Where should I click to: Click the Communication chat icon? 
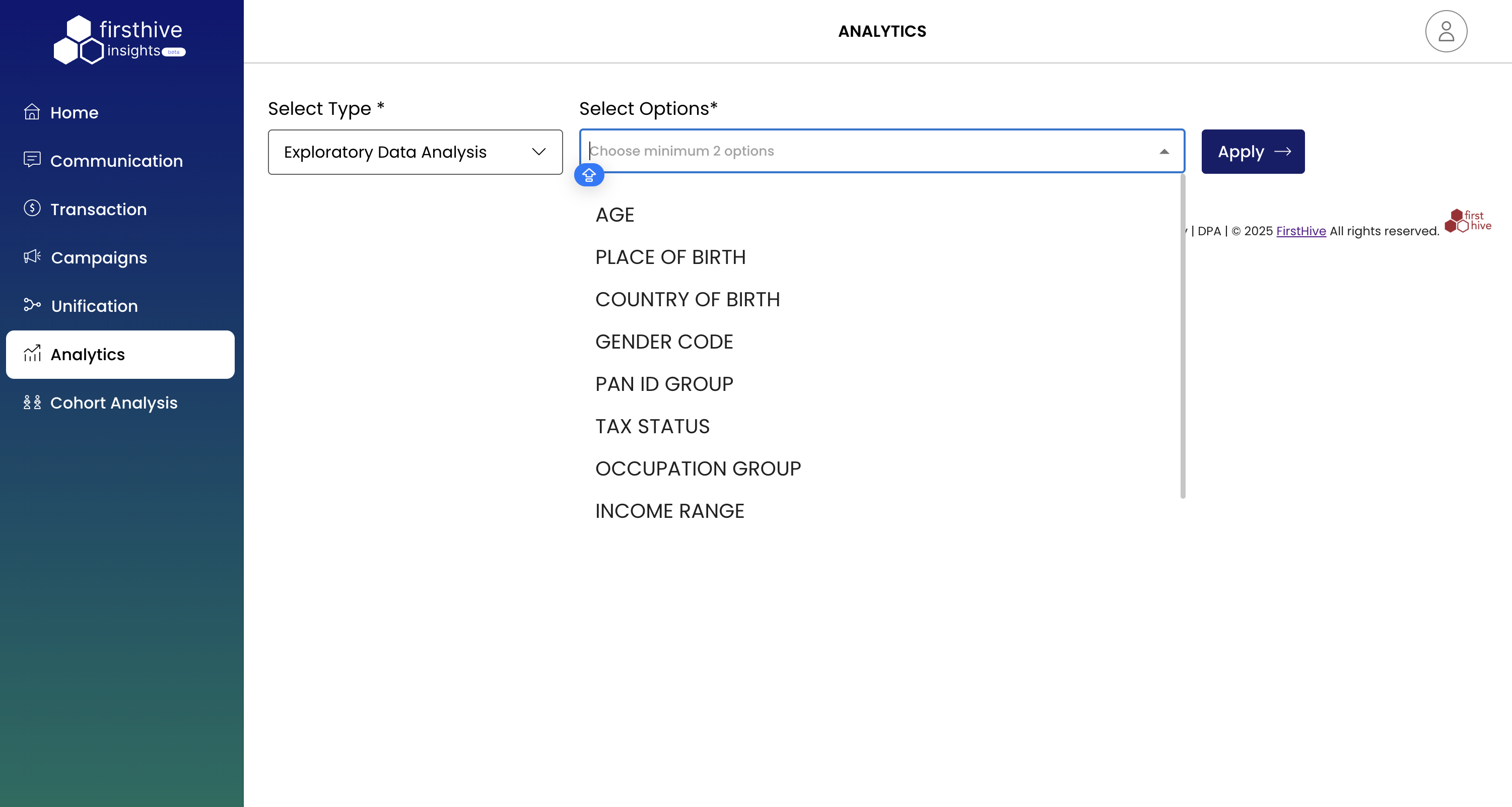pos(32,160)
